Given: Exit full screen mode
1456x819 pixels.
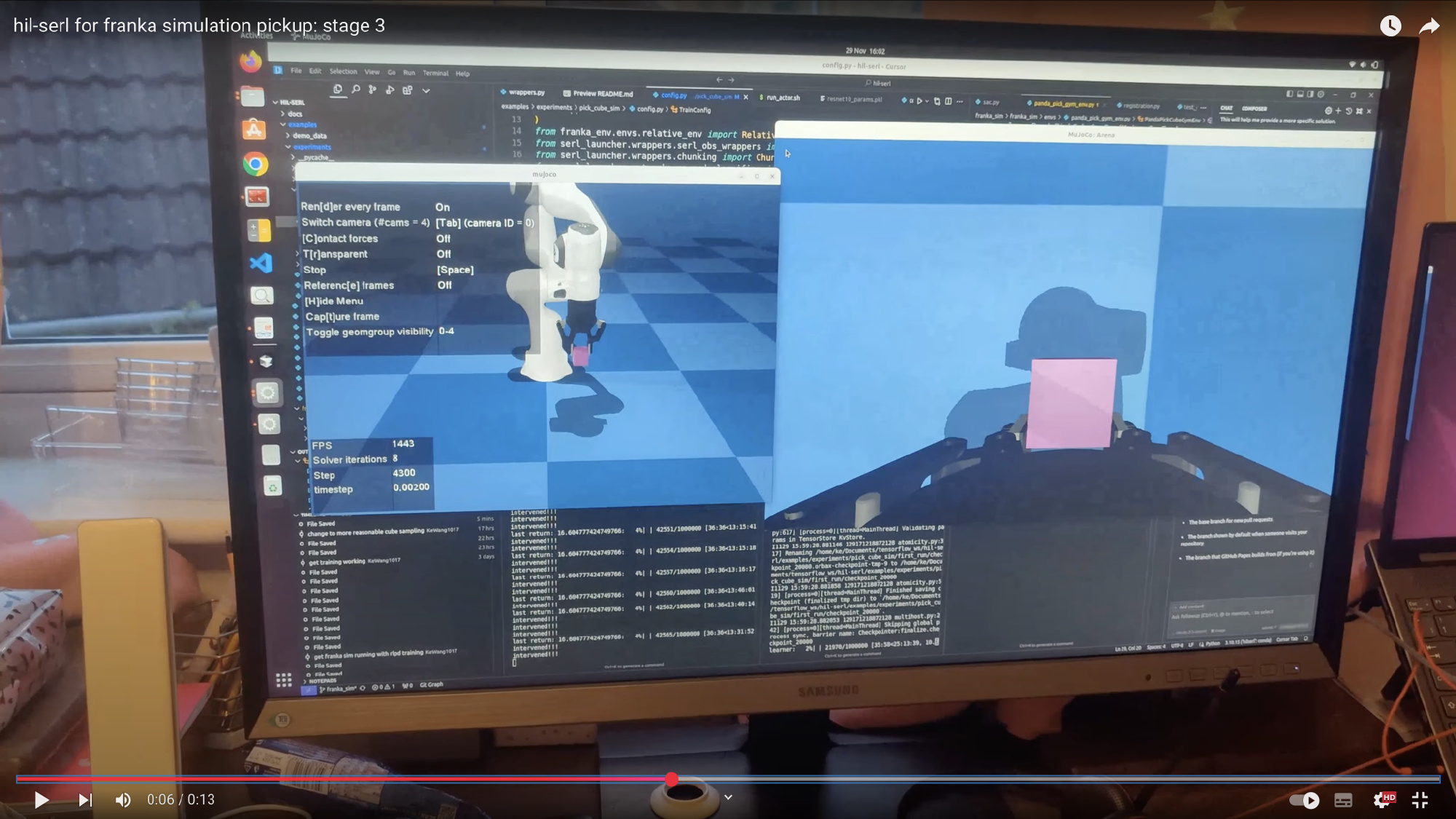Looking at the screenshot, I should pyautogui.click(x=1420, y=800).
